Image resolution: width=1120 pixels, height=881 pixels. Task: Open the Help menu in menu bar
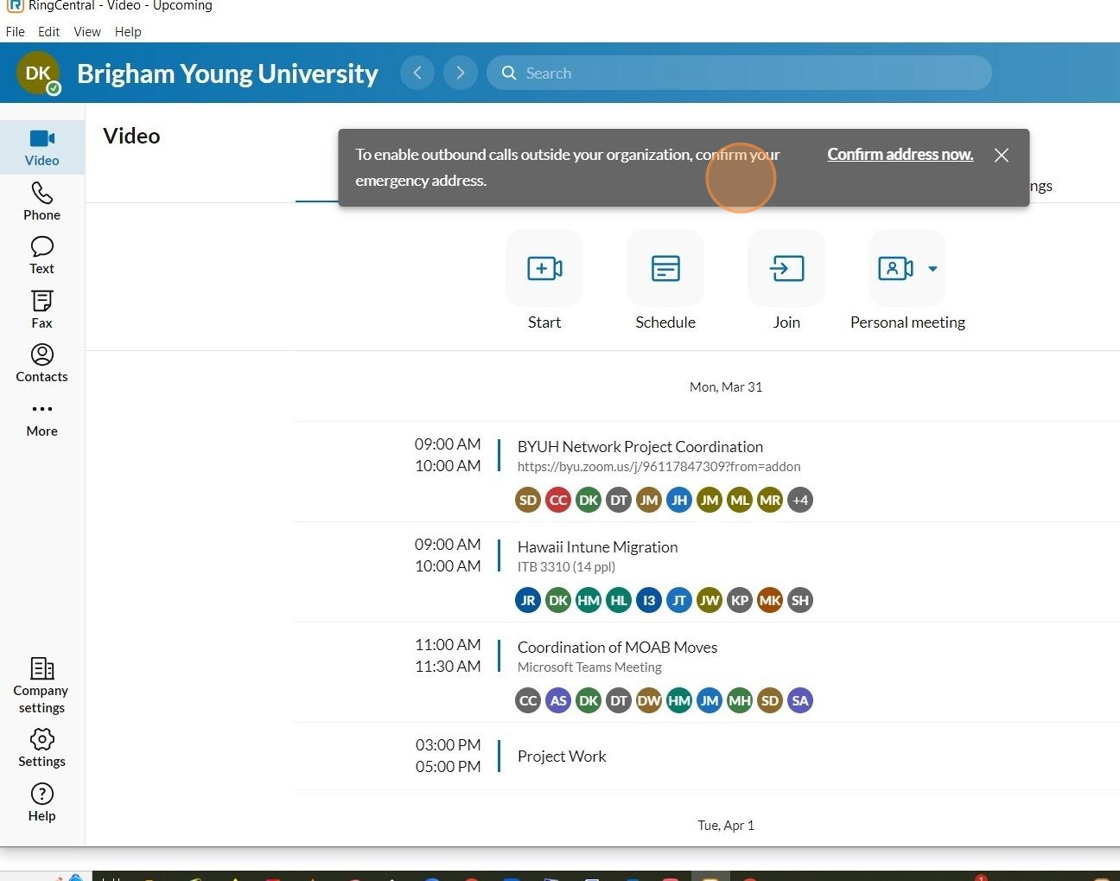pyautogui.click(x=128, y=31)
